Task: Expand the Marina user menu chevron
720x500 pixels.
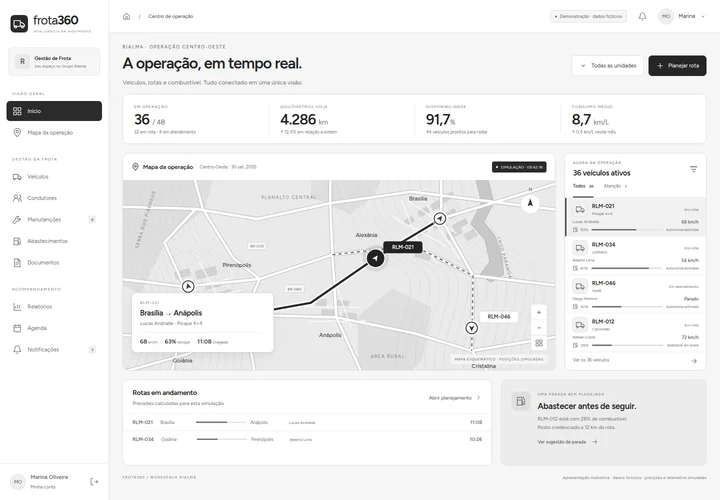Action: 703,17
